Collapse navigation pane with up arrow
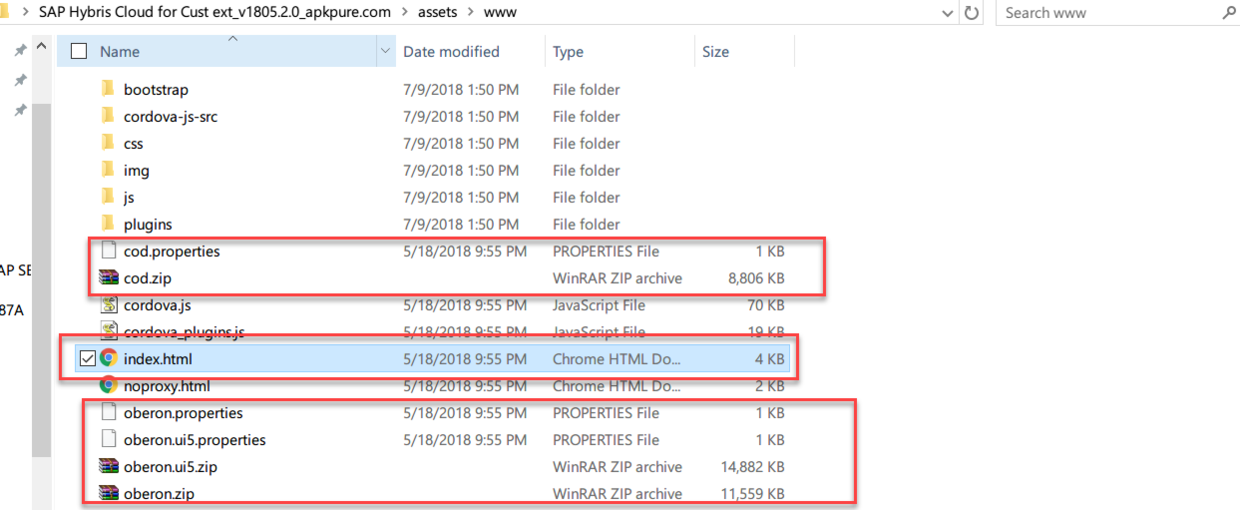The height and width of the screenshot is (510, 1240). (x=41, y=47)
